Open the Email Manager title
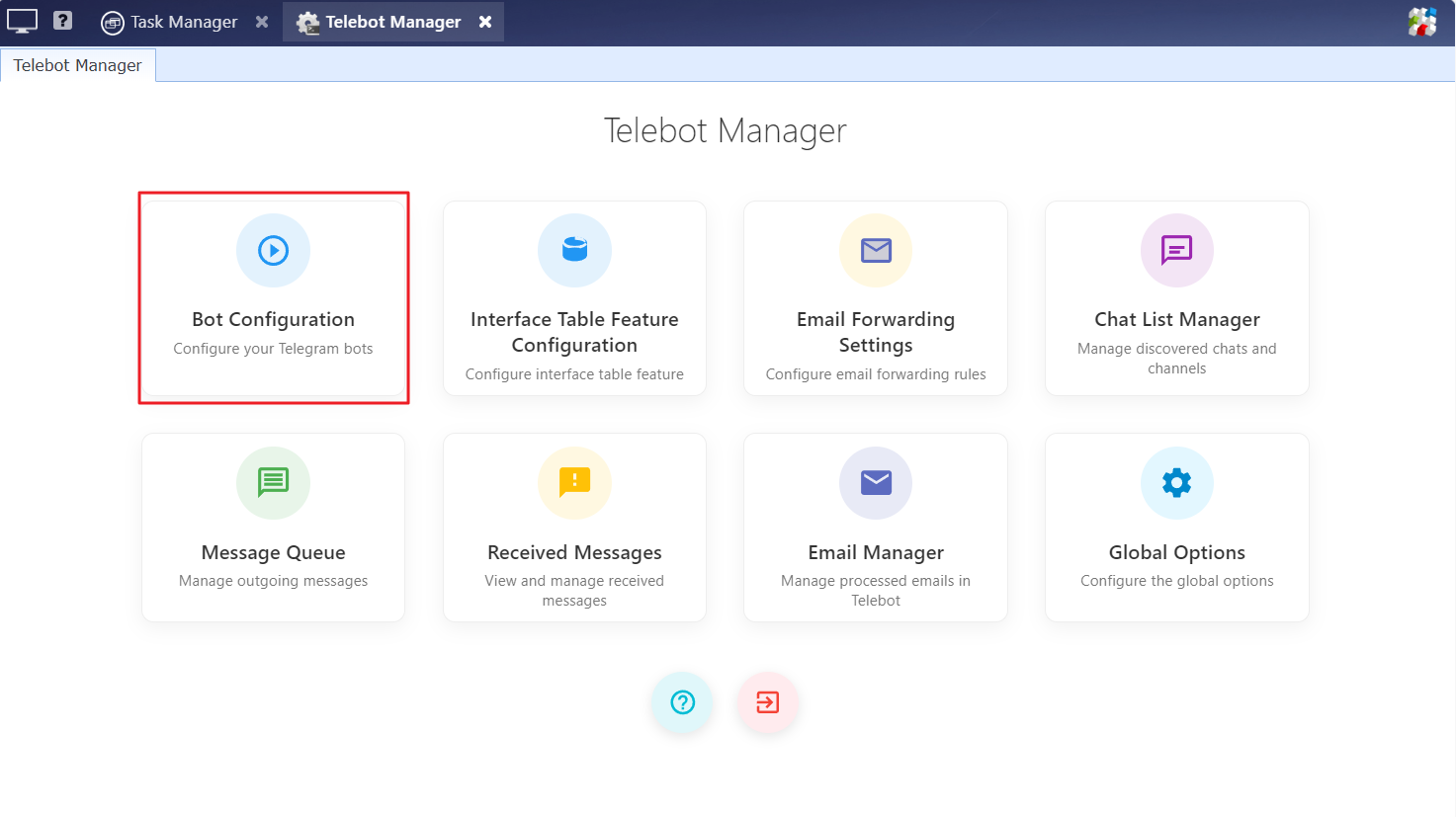 click(x=876, y=552)
